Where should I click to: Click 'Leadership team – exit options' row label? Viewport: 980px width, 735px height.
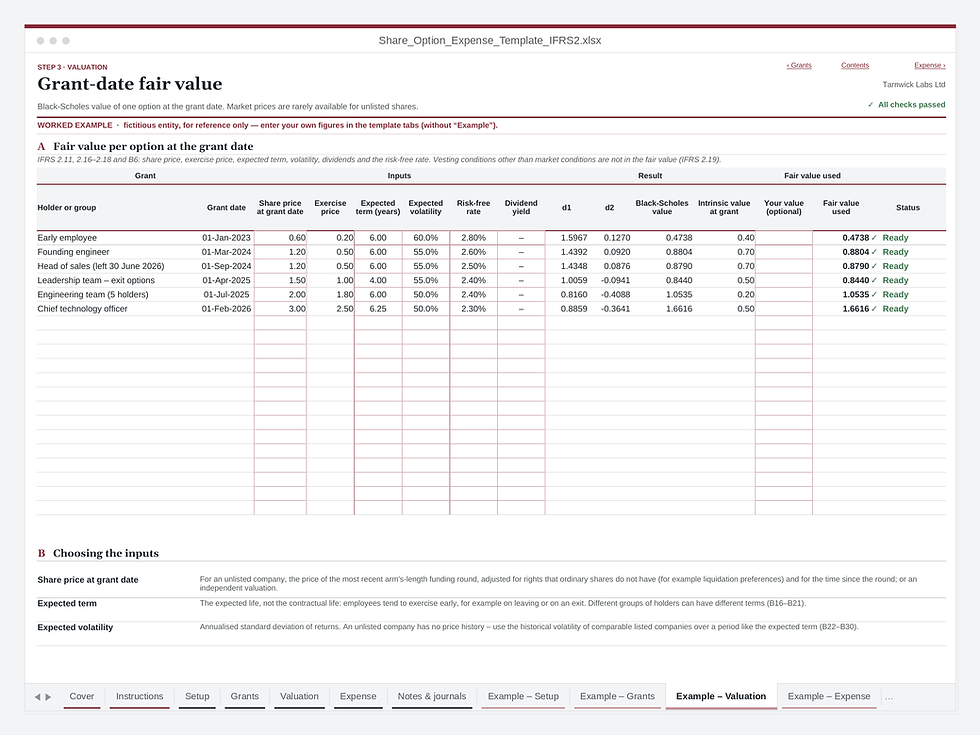(96, 281)
